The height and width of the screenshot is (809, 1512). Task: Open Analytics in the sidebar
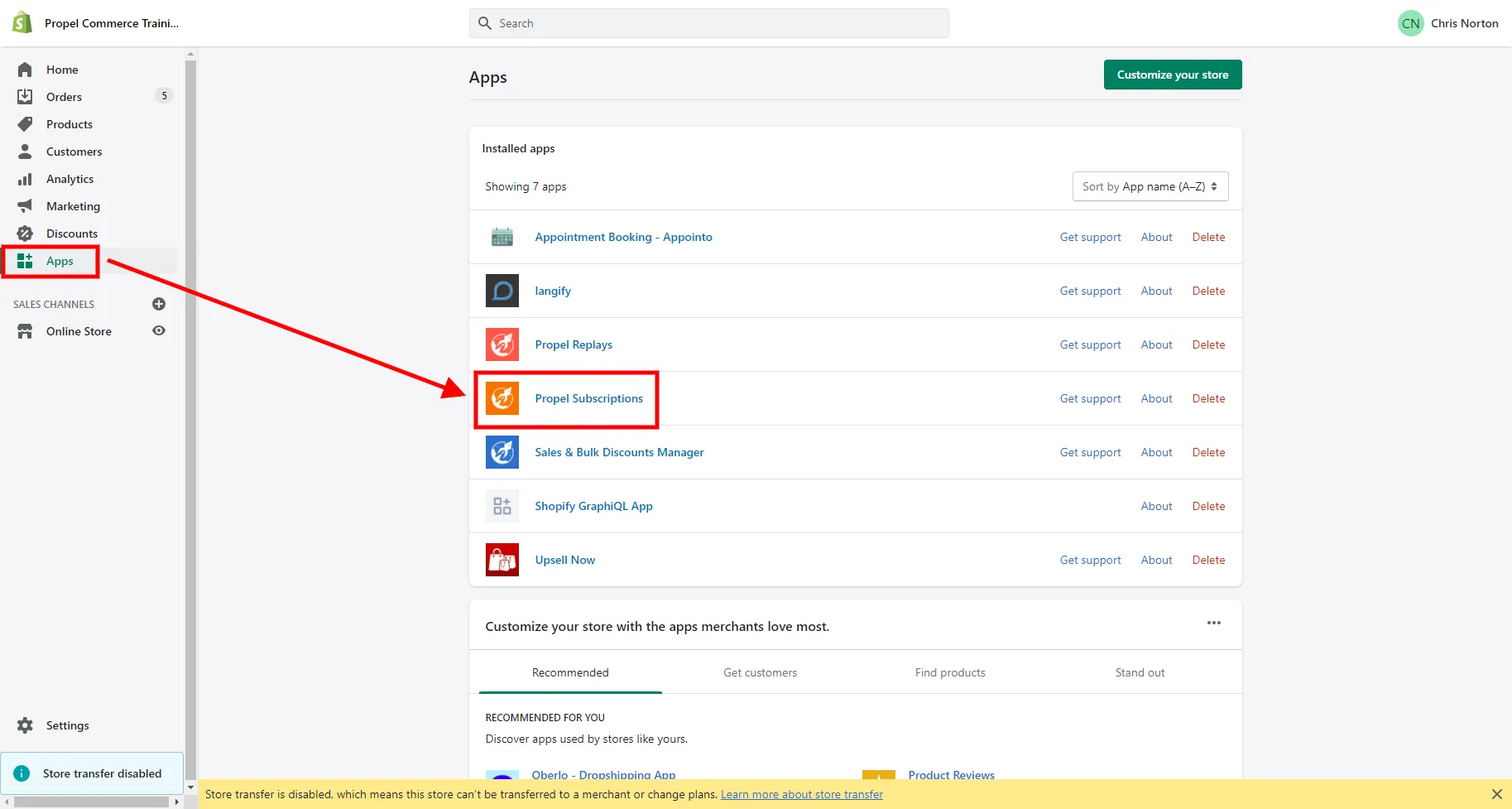[x=70, y=179]
